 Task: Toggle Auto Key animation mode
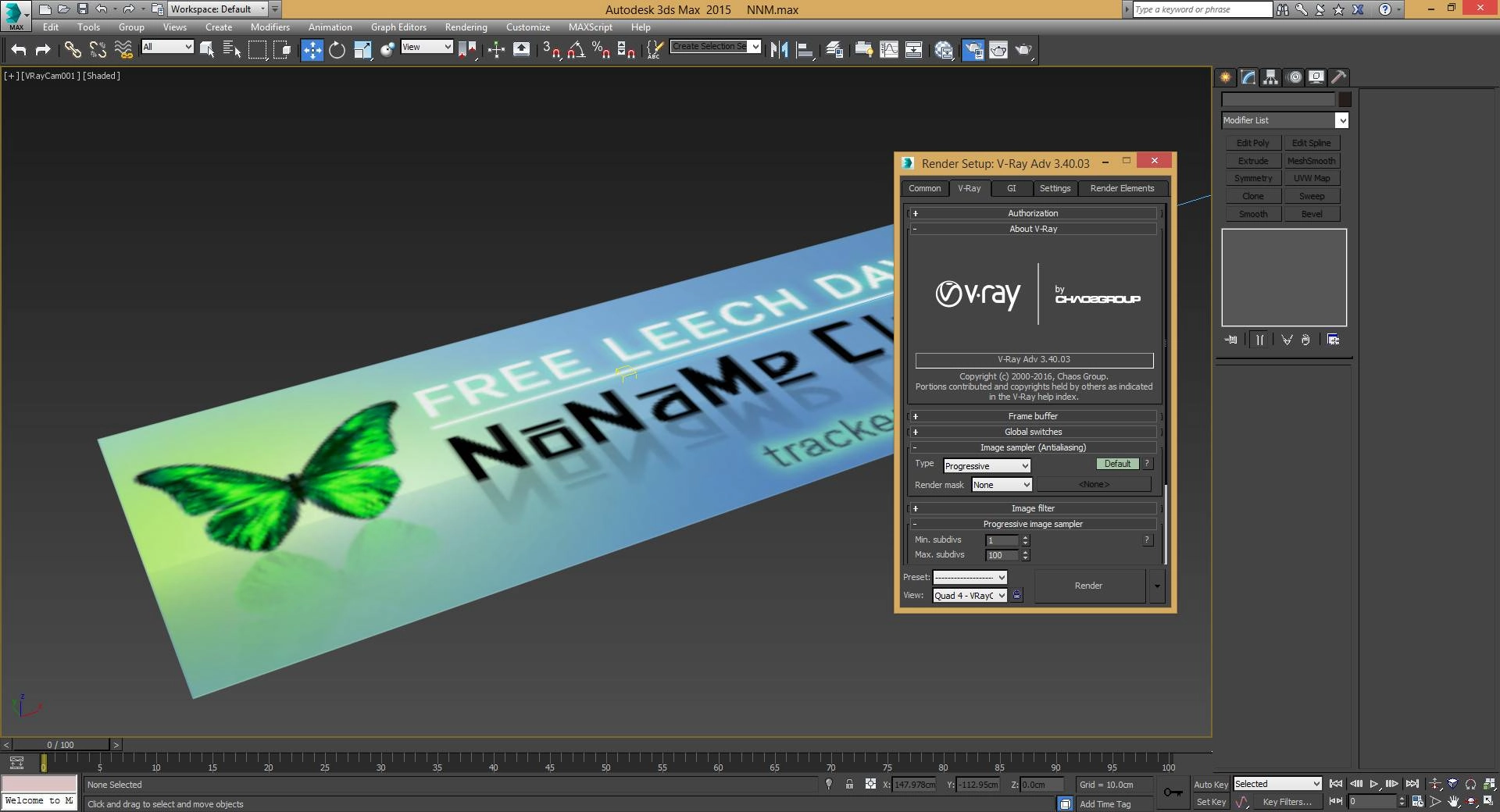point(1210,785)
